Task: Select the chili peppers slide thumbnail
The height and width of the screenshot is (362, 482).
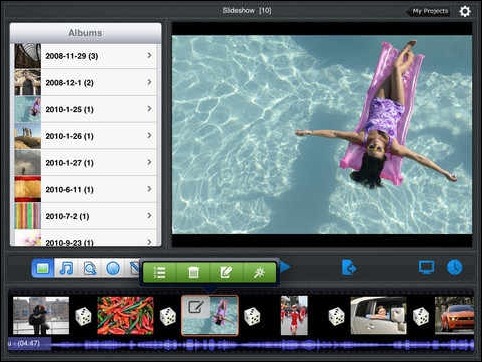Action: tap(125, 316)
